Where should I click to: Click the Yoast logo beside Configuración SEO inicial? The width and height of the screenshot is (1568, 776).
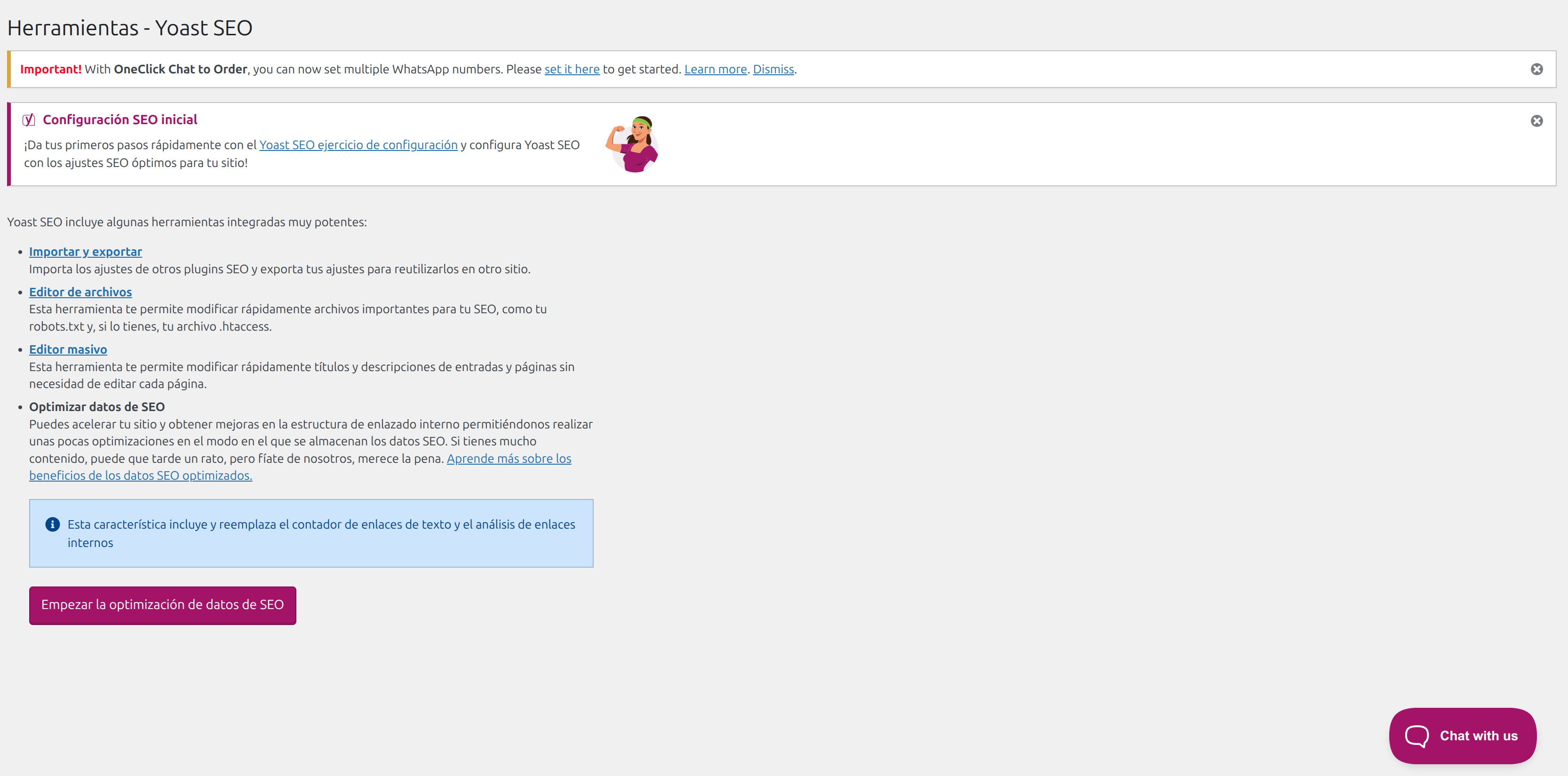click(x=29, y=120)
